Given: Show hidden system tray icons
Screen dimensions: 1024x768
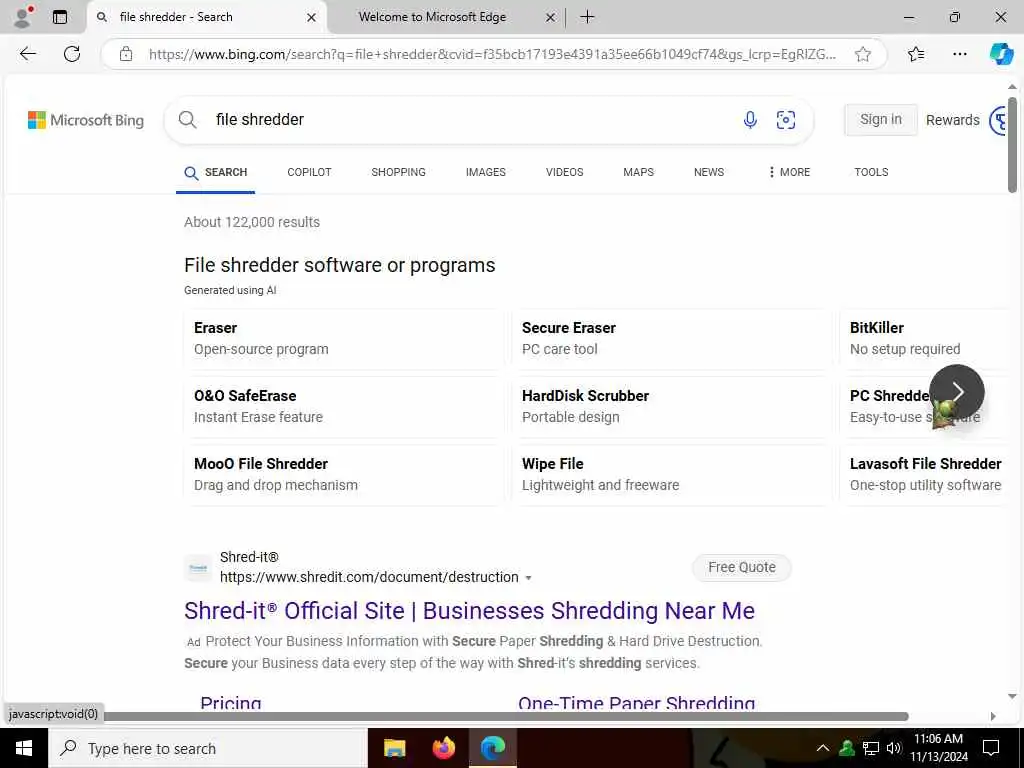Looking at the screenshot, I should point(823,748).
